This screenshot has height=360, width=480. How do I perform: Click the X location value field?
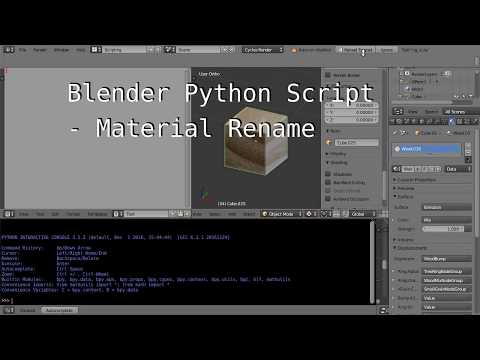click(x=352, y=105)
